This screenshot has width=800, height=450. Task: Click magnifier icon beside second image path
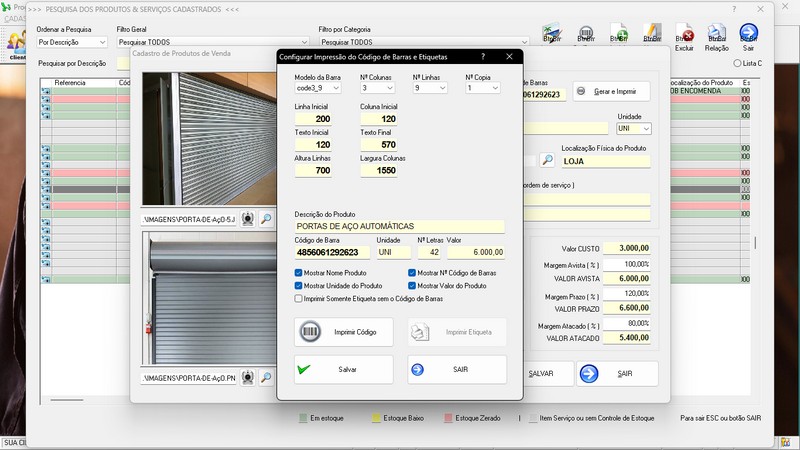(x=266, y=378)
